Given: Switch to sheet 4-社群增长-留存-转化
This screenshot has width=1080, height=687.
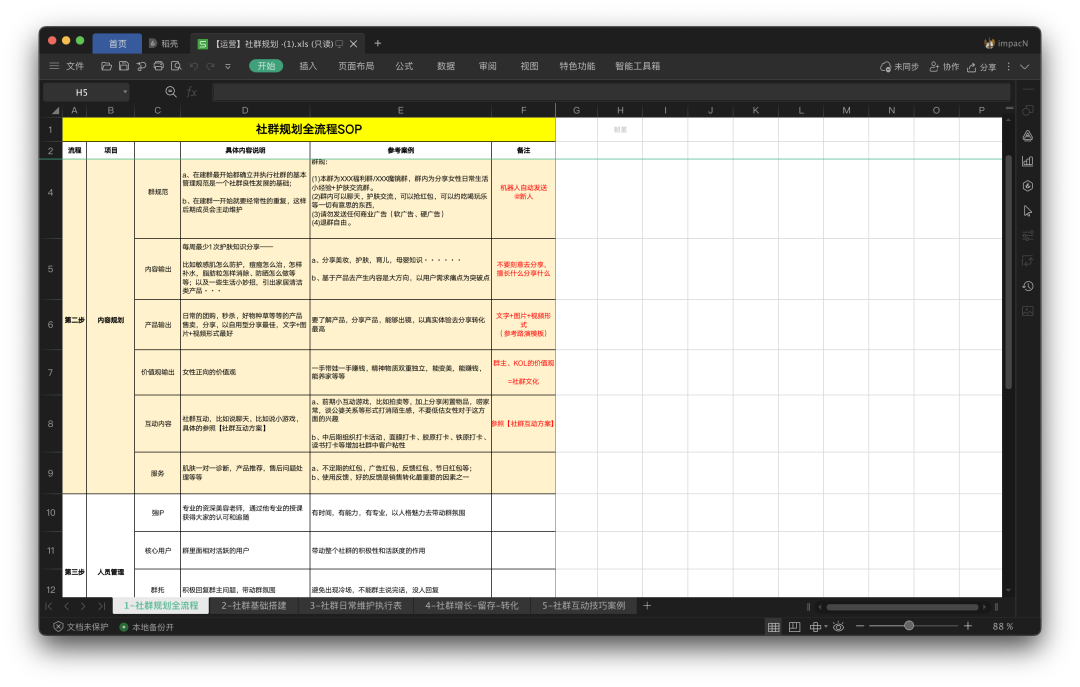Looking at the screenshot, I should (x=472, y=606).
